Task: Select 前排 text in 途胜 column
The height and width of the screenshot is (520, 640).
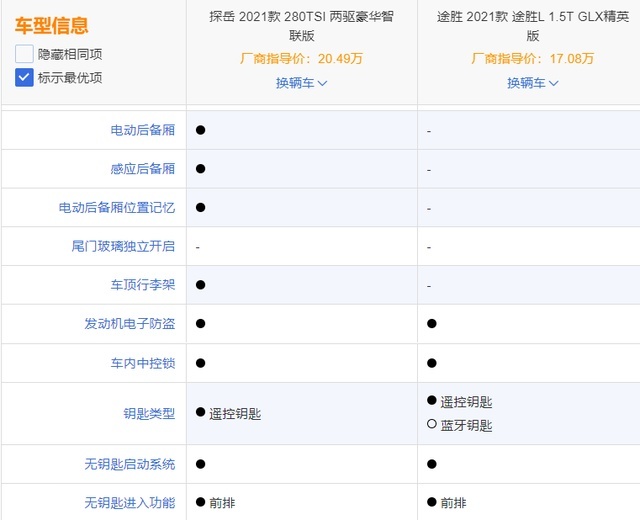Action: (453, 503)
